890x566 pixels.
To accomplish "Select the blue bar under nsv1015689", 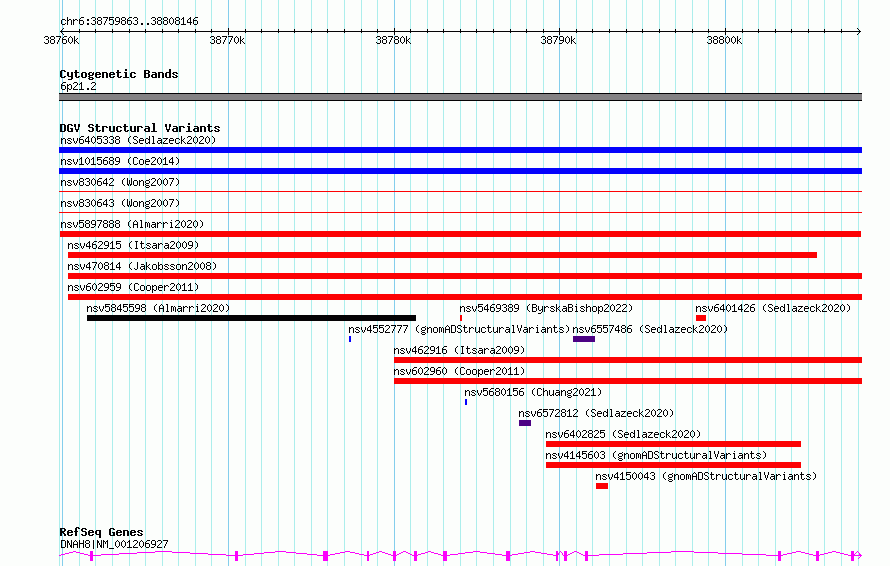I will point(460,171).
